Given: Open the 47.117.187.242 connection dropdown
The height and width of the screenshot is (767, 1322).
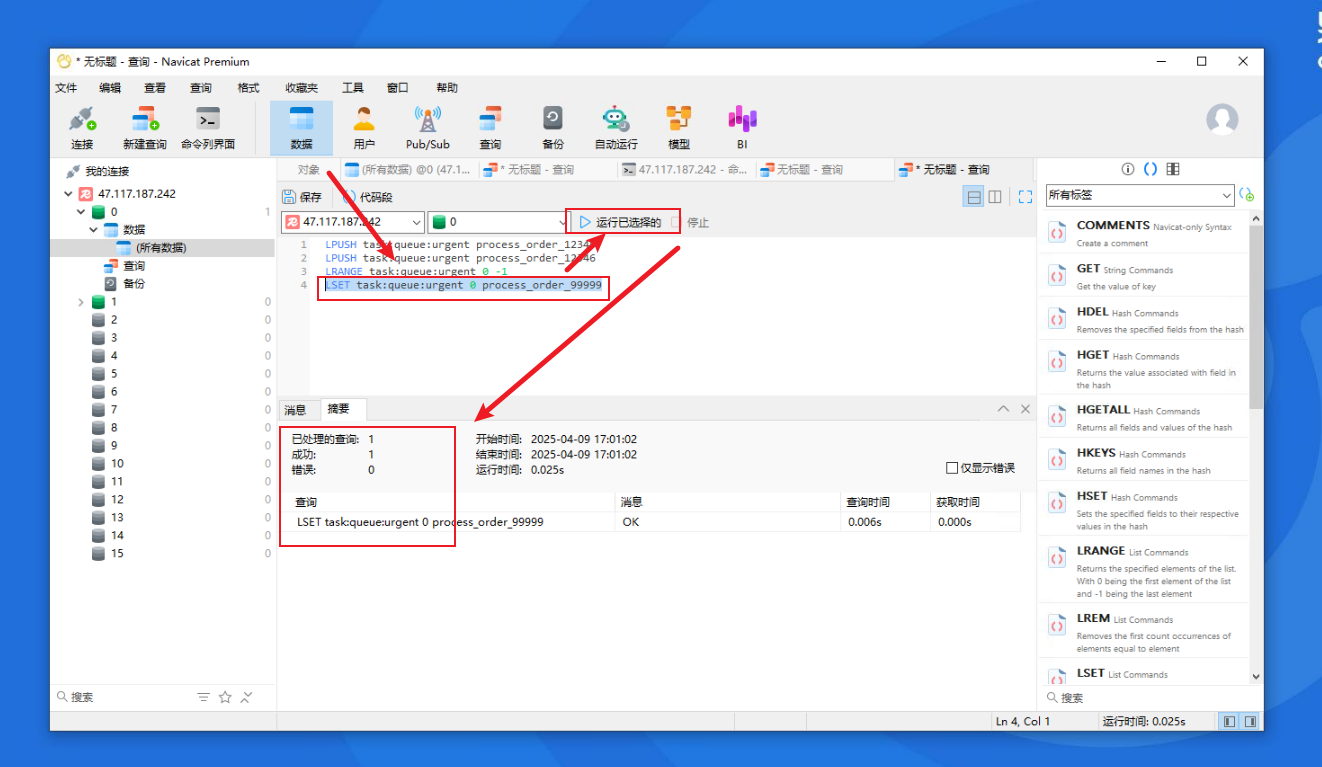Looking at the screenshot, I should point(353,222).
